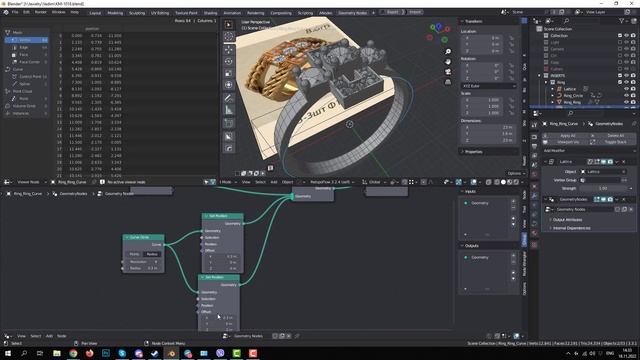The height and width of the screenshot is (360, 640).
Task: Open the File menu
Action: point(15,12)
